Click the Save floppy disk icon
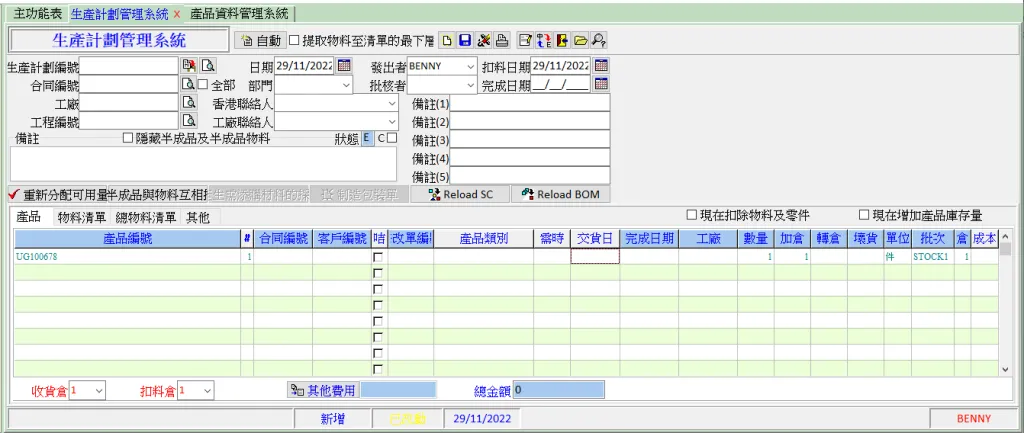 click(466, 41)
